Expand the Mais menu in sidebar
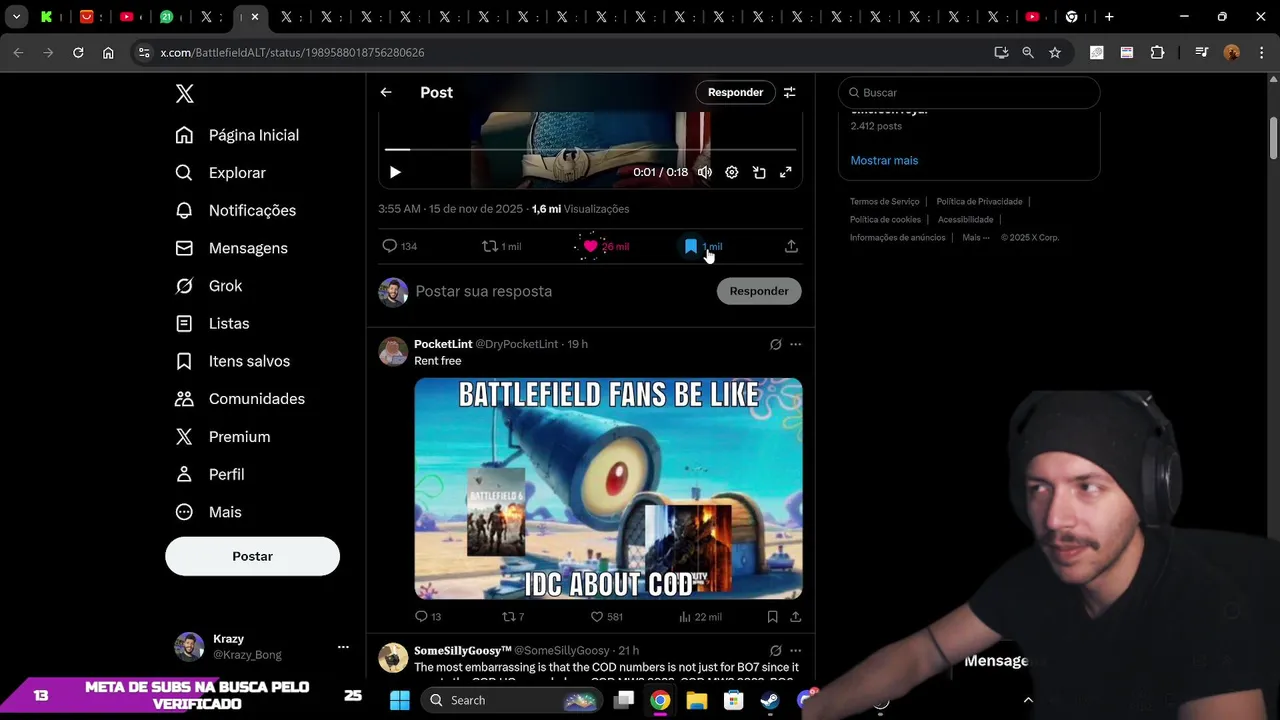The height and width of the screenshot is (720, 1280). point(208,512)
